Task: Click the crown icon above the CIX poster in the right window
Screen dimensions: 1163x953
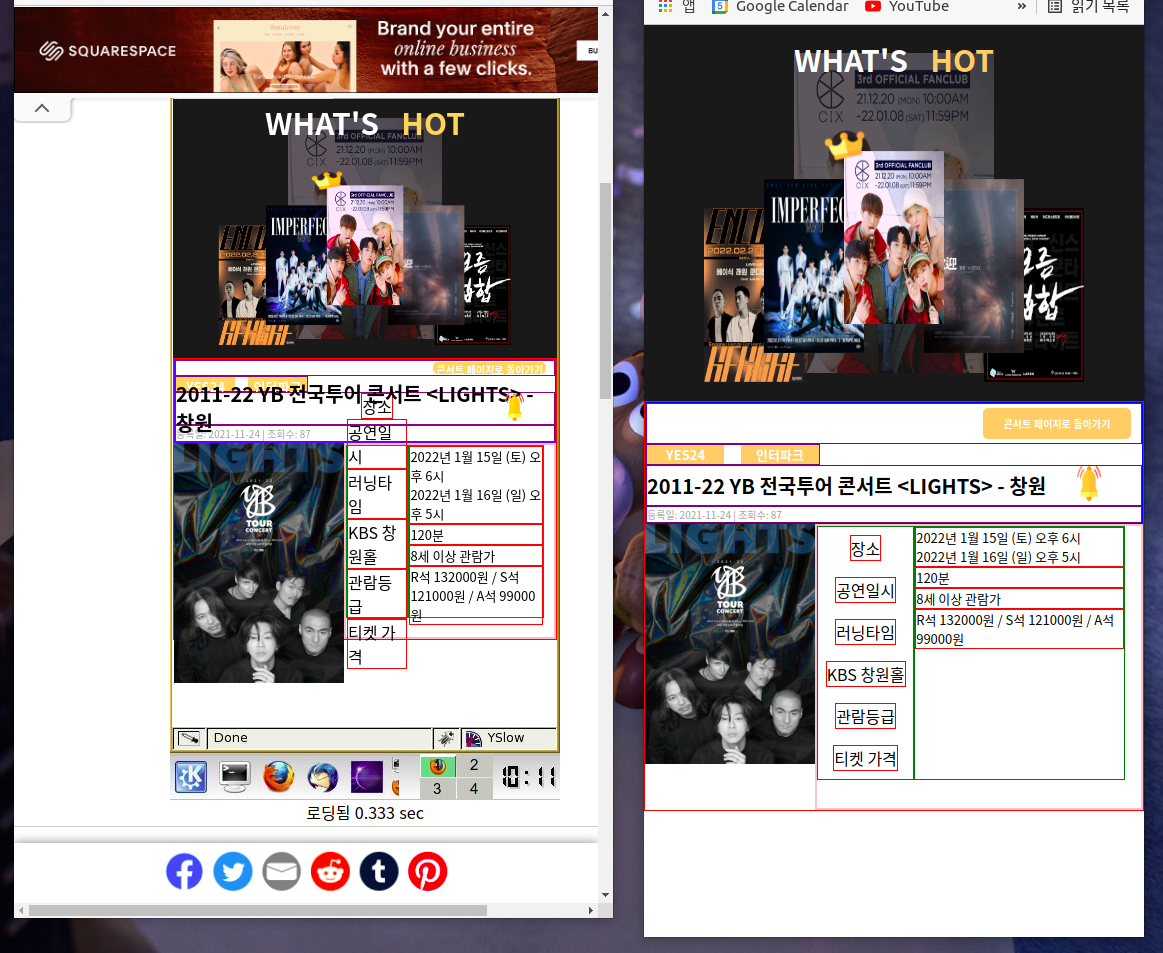Action: (x=845, y=145)
